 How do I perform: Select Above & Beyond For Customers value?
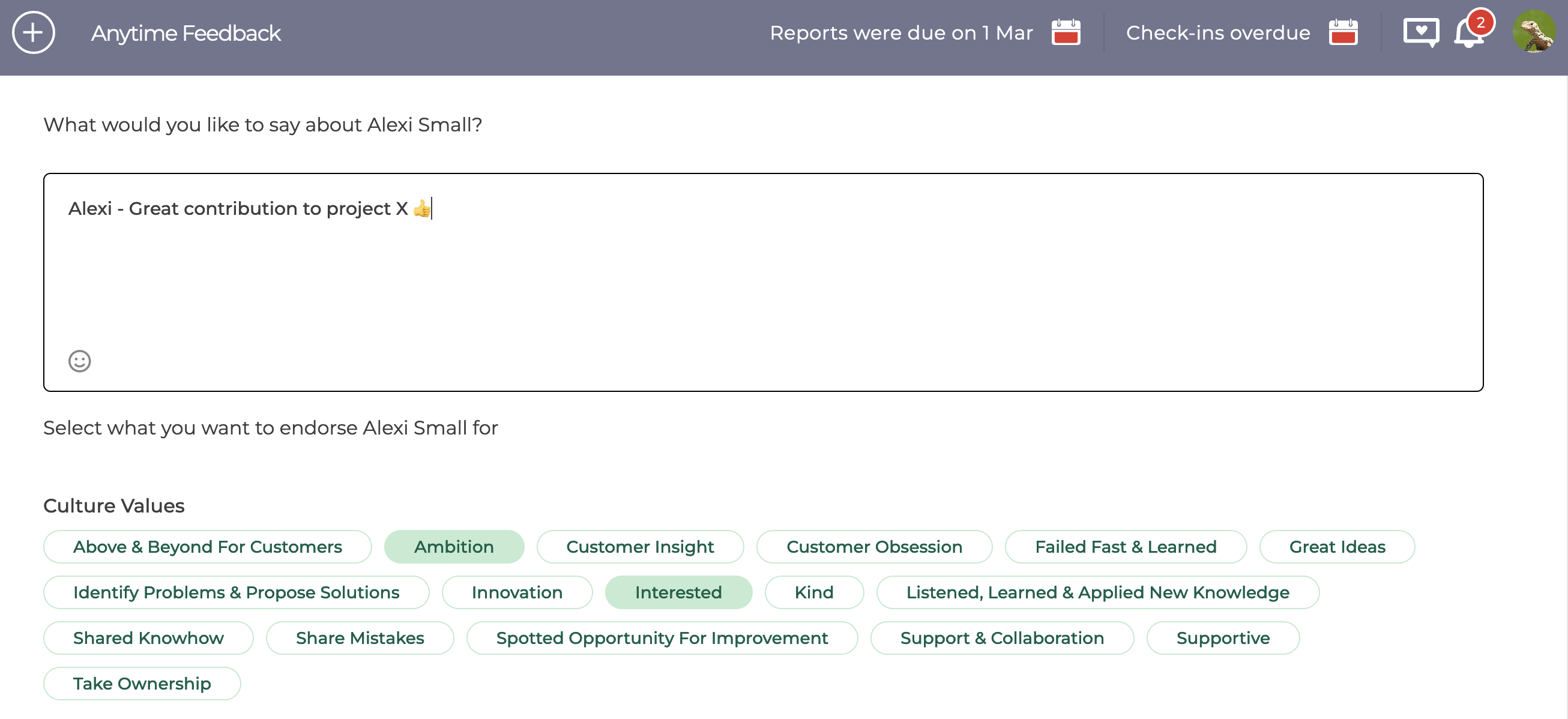tap(208, 547)
